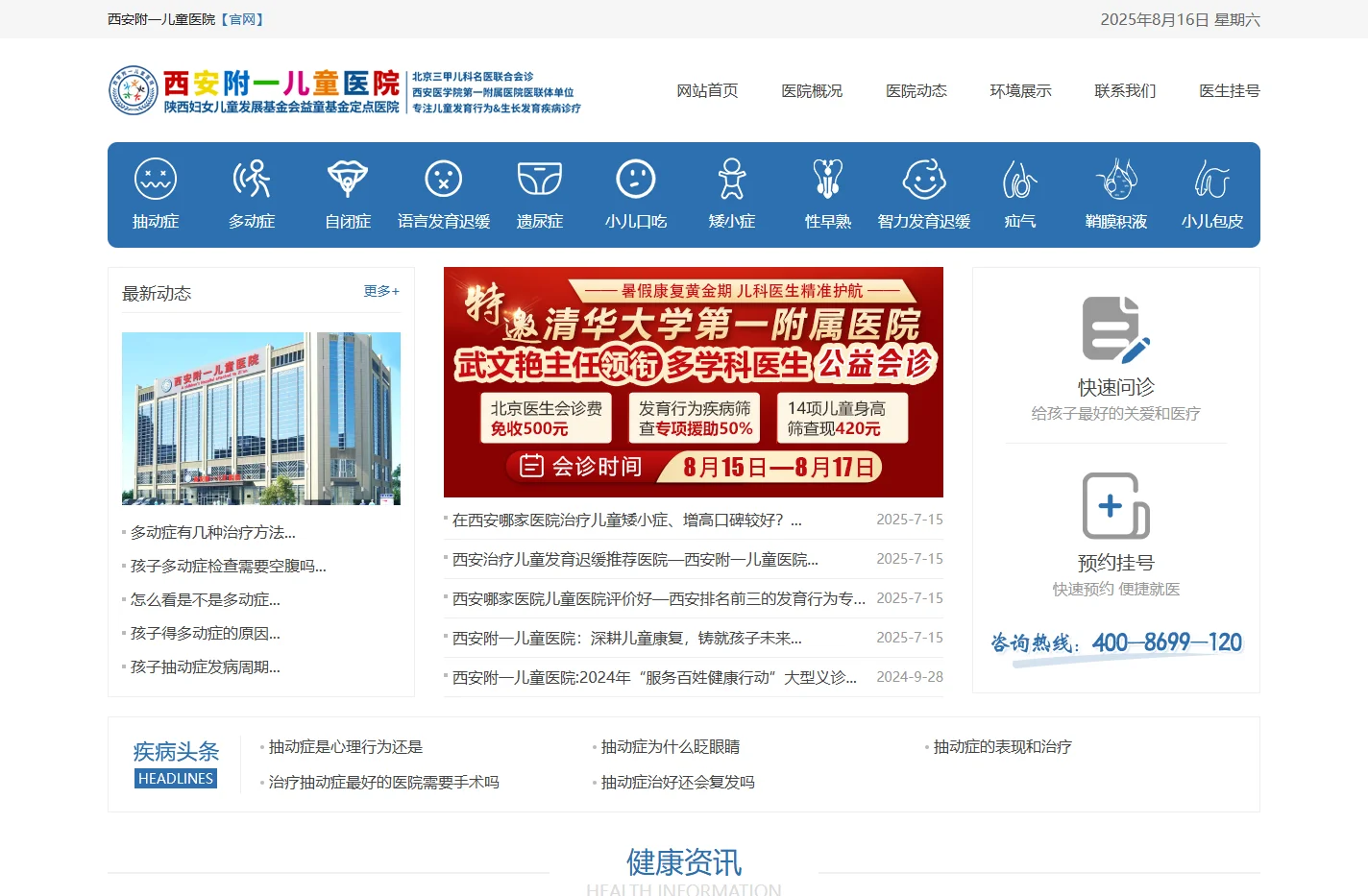Screen dimensions: 1368x896
Task: Open news 深耕儿童康复，铸就孩子未来
Action: 626,638
